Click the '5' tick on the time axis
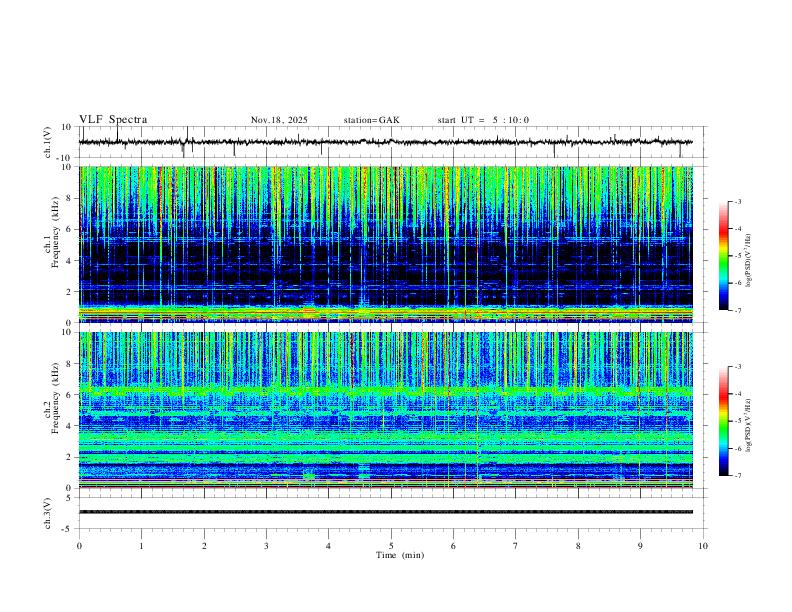 point(391,546)
